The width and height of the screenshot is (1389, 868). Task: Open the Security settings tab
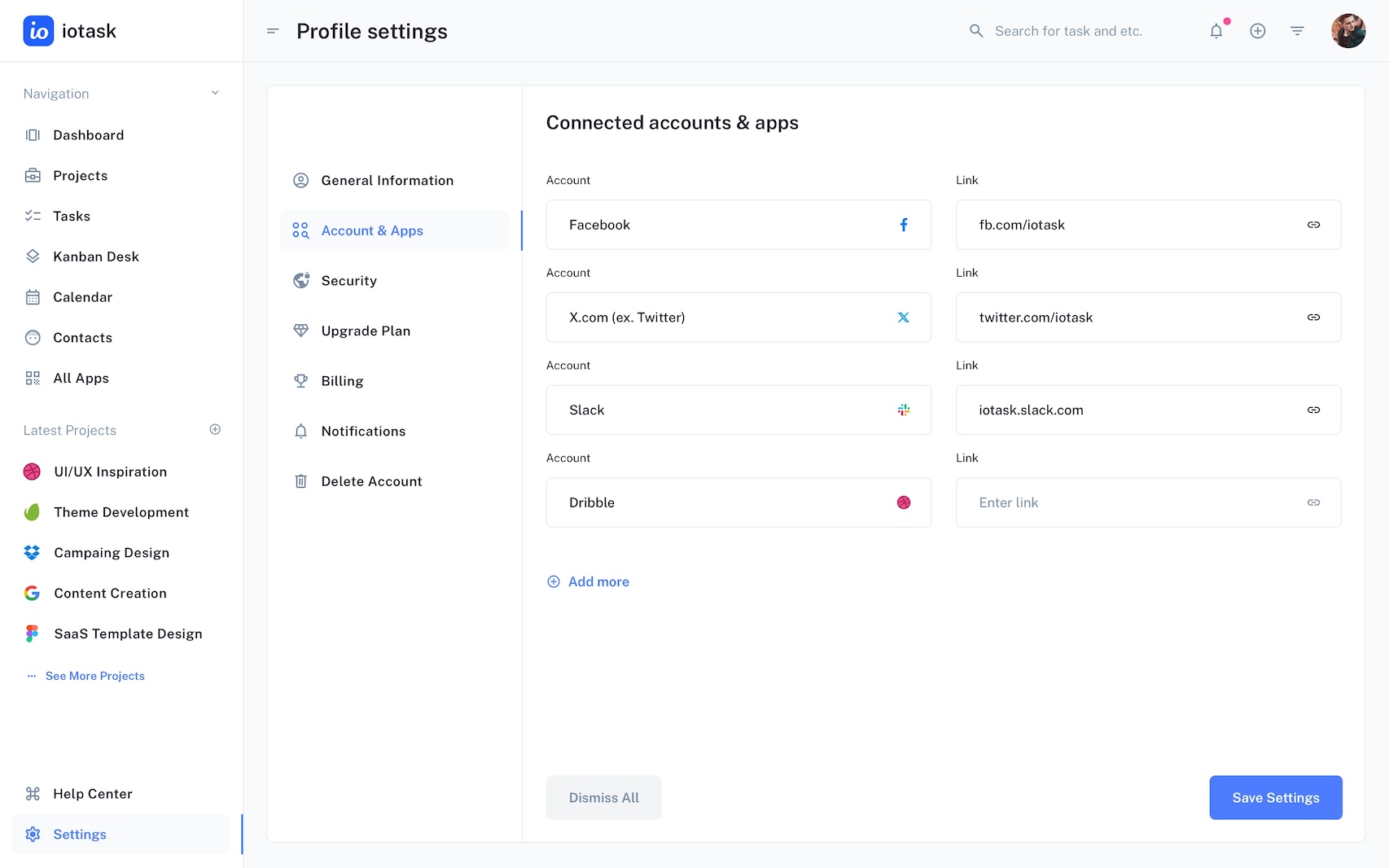pos(348,281)
